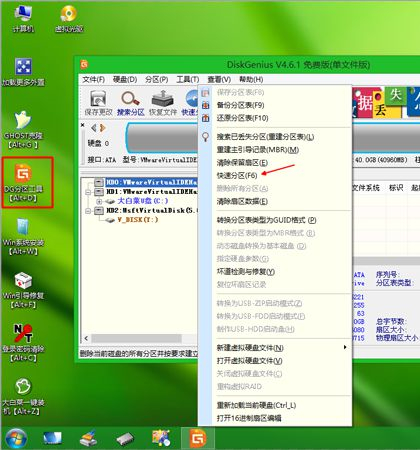
Task: Click the colorful tiles taskbar icon
Action: pyautogui.click(x=161, y=438)
